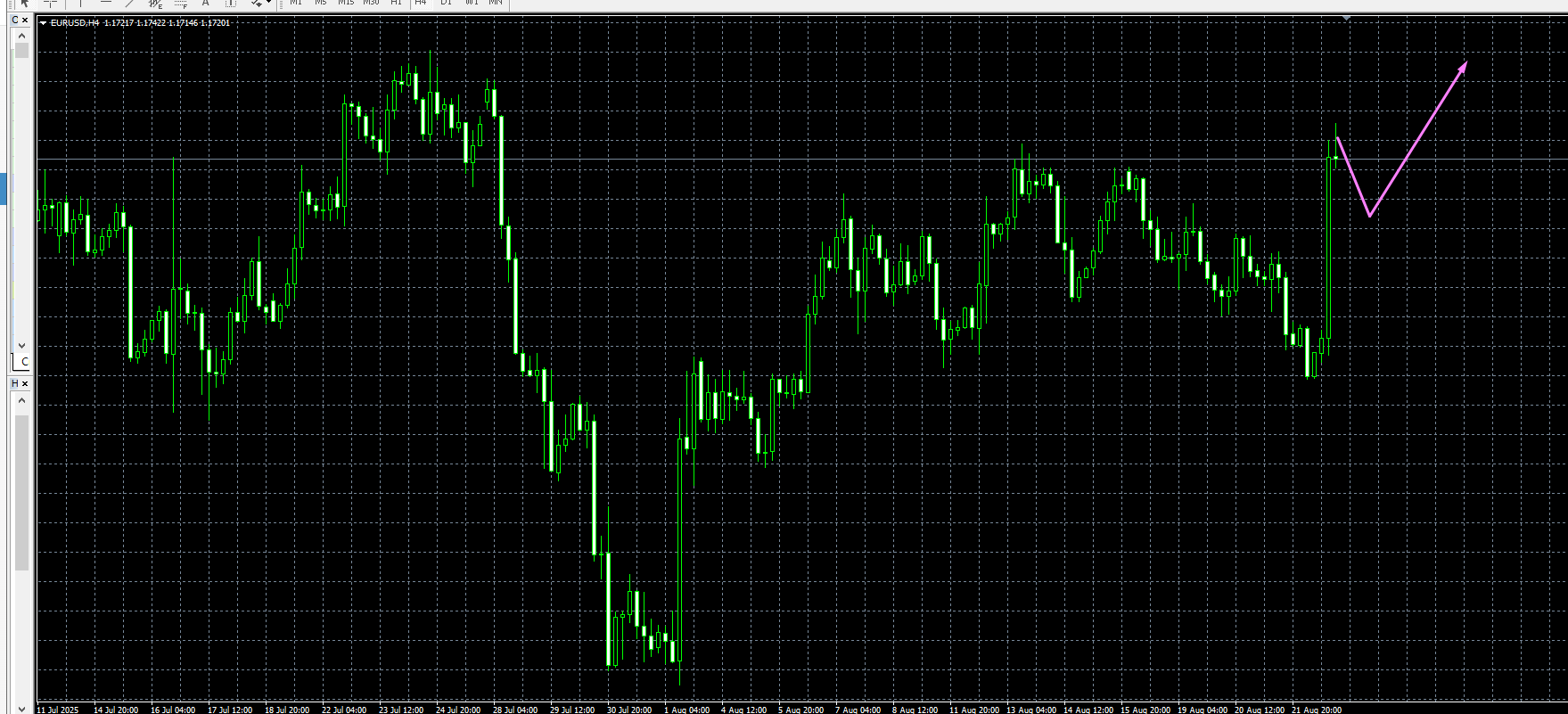1568x714 pixels.
Task: Click the '22 Jul 04:00' time axis label
Action: tap(344, 710)
